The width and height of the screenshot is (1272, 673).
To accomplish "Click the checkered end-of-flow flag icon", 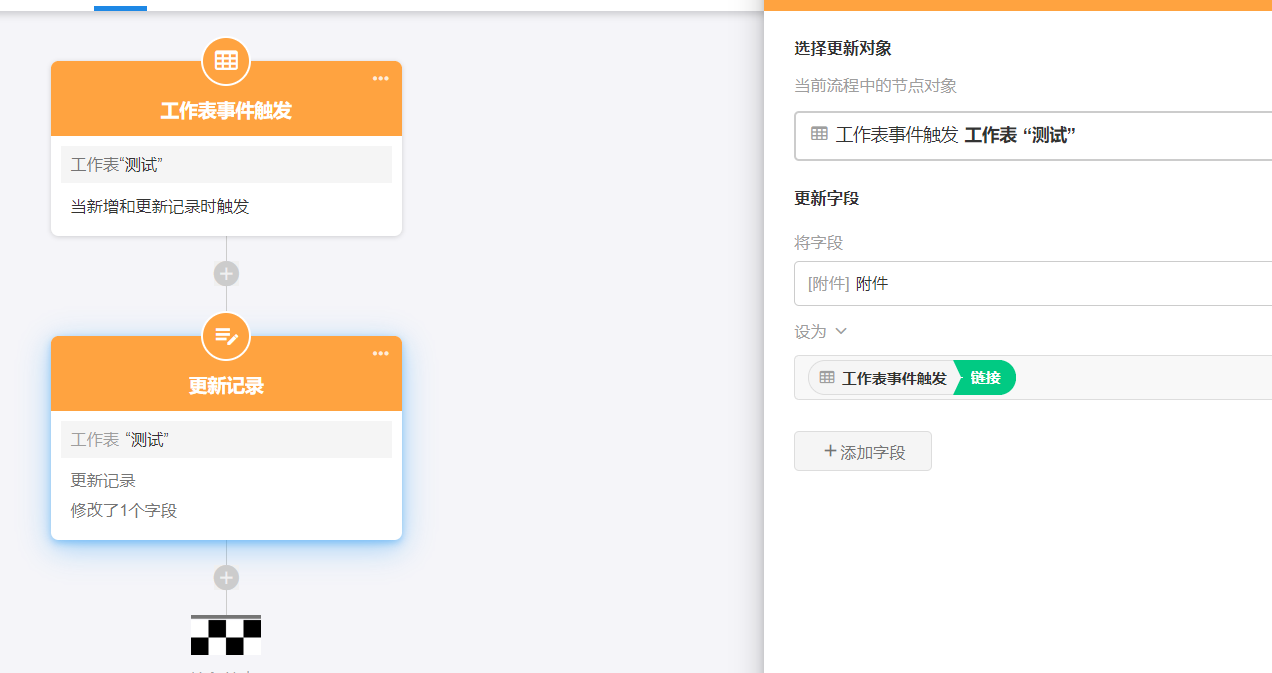I will tap(226, 636).
